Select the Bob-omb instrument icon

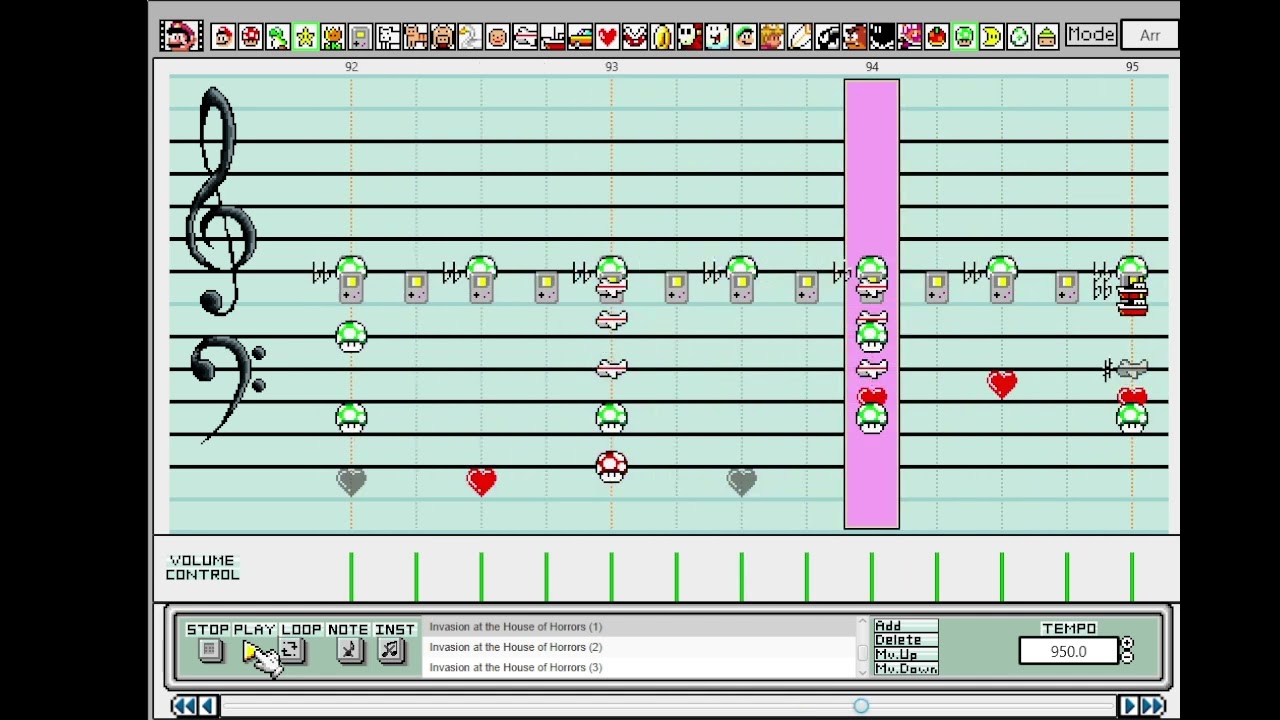tap(882, 37)
